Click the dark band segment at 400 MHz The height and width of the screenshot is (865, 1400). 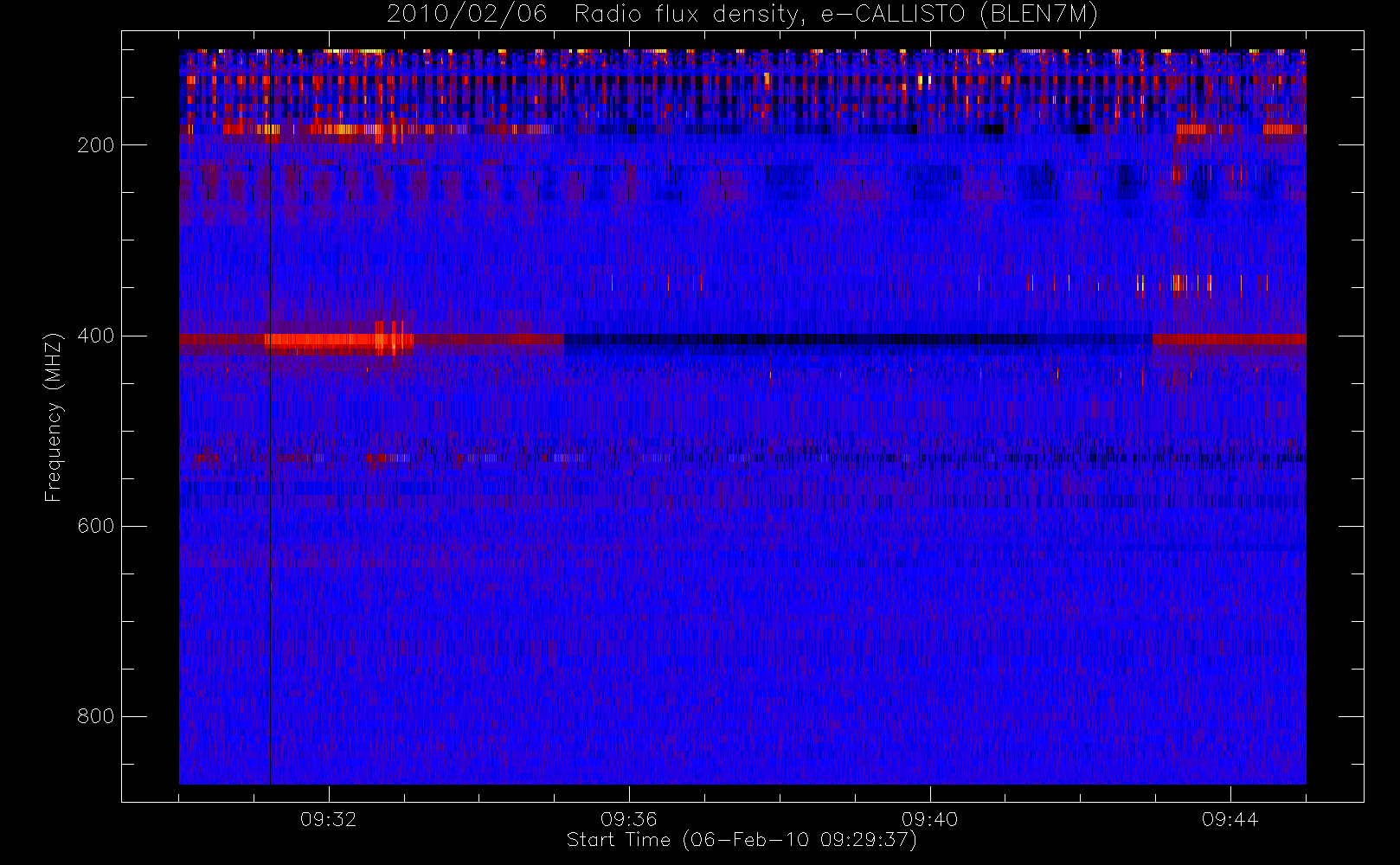click(857, 339)
